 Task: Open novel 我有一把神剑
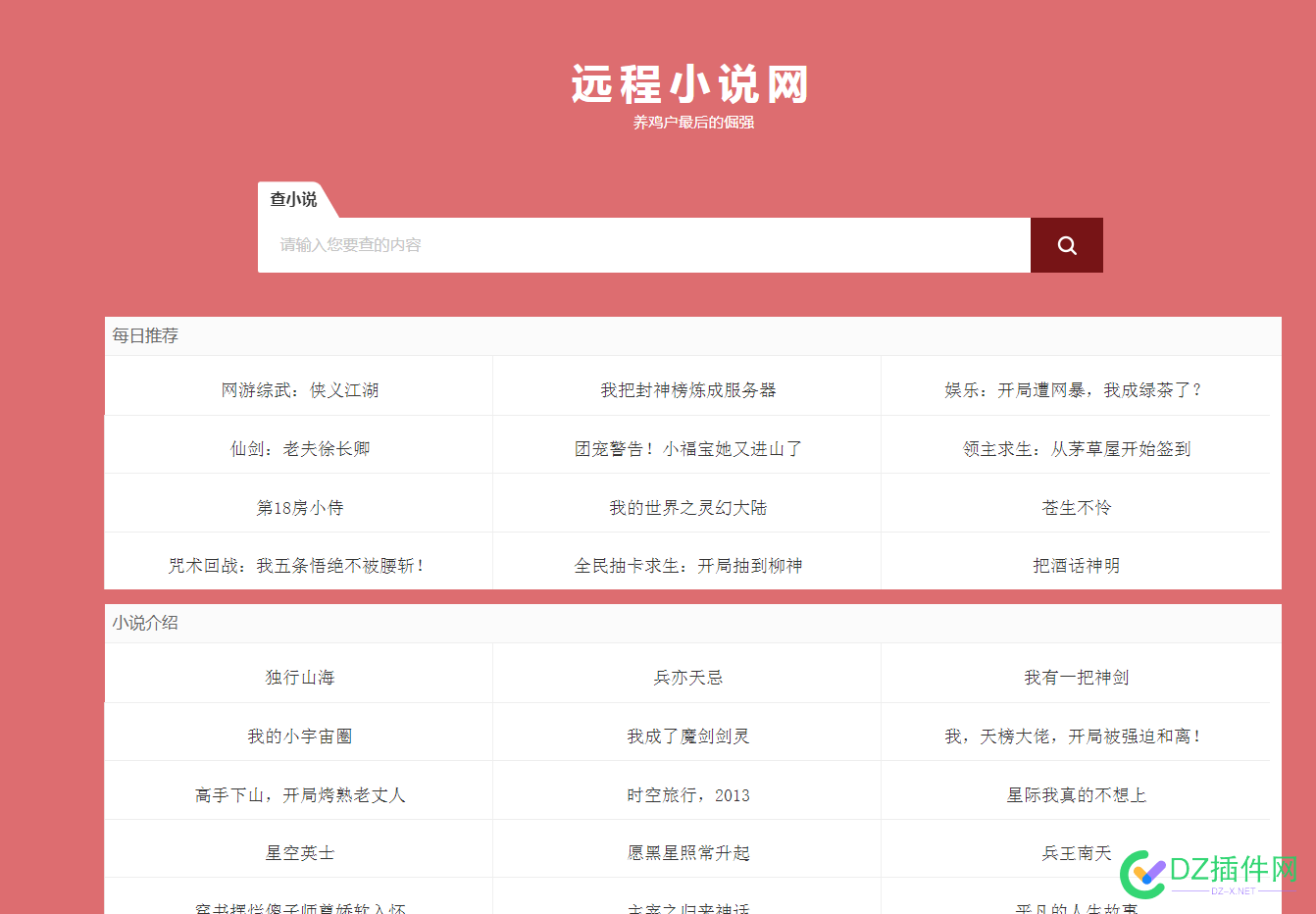pyautogui.click(x=1077, y=678)
